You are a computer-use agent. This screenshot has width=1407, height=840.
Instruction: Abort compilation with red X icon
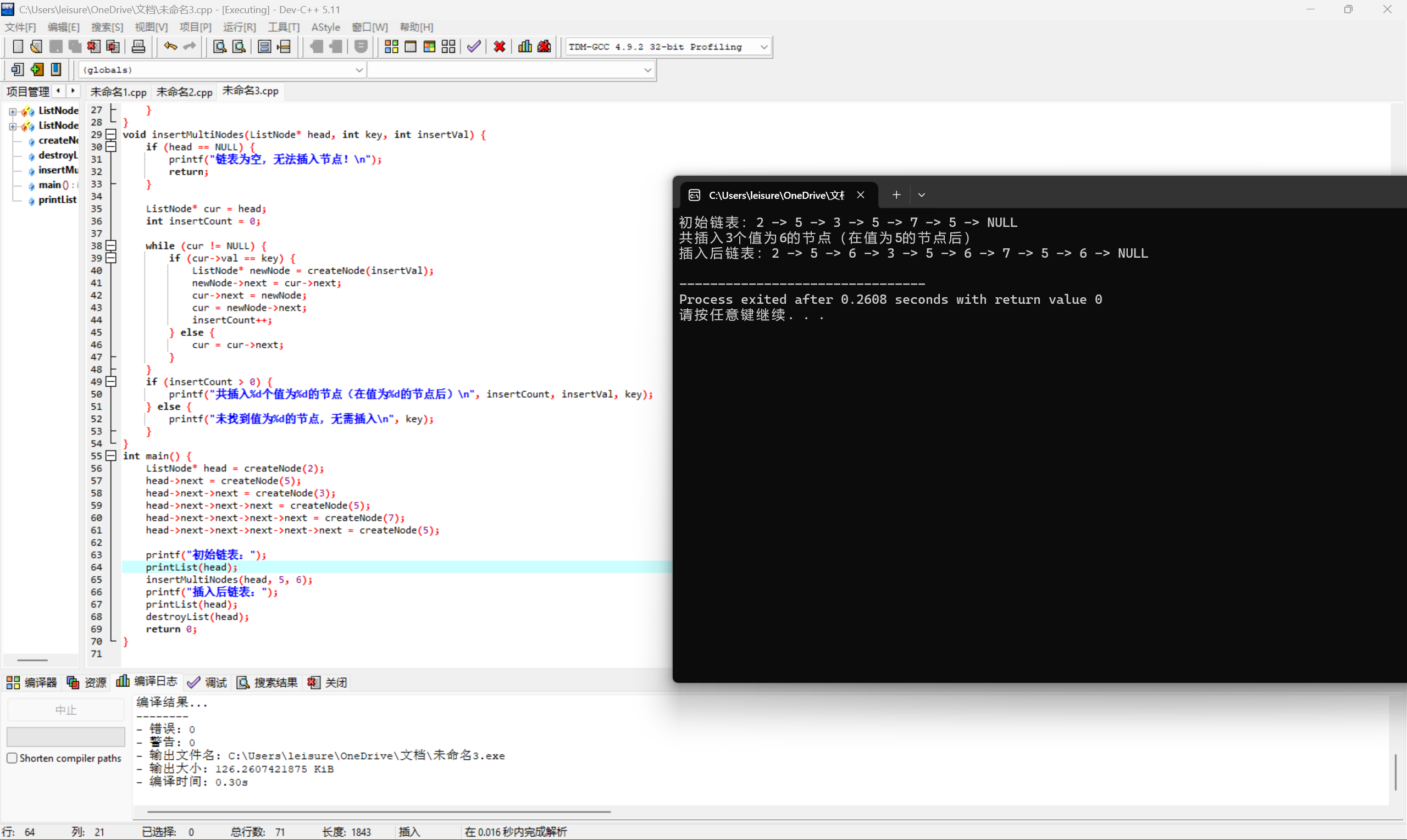499,46
